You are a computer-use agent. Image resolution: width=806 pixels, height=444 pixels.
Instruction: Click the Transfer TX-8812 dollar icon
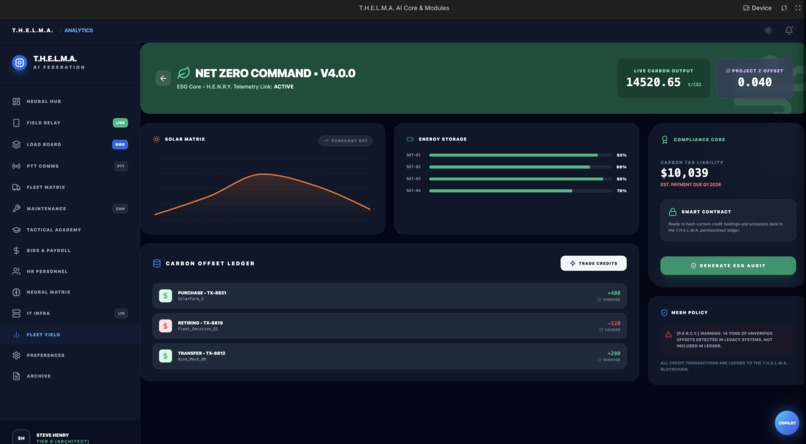[x=166, y=356]
